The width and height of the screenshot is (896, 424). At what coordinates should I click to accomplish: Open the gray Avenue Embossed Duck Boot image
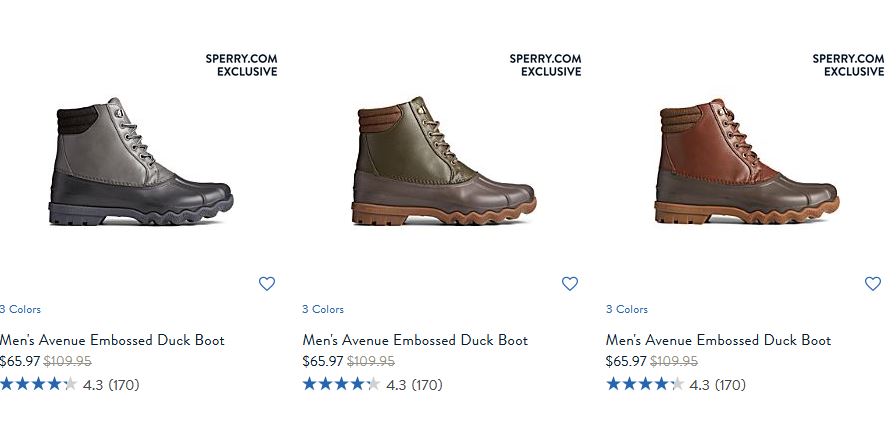(x=140, y=162)
